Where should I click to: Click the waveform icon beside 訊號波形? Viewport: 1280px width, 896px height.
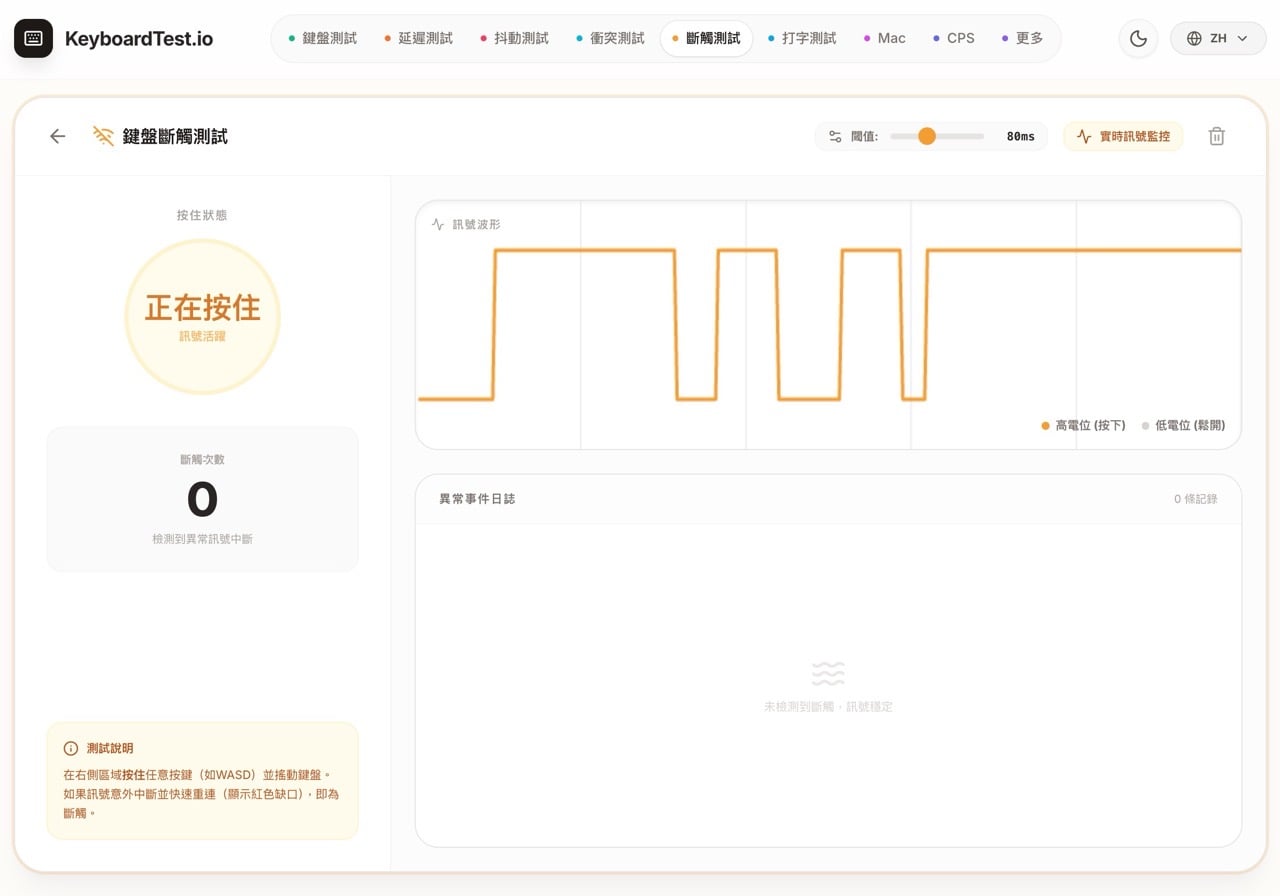[x=435, y=224]
